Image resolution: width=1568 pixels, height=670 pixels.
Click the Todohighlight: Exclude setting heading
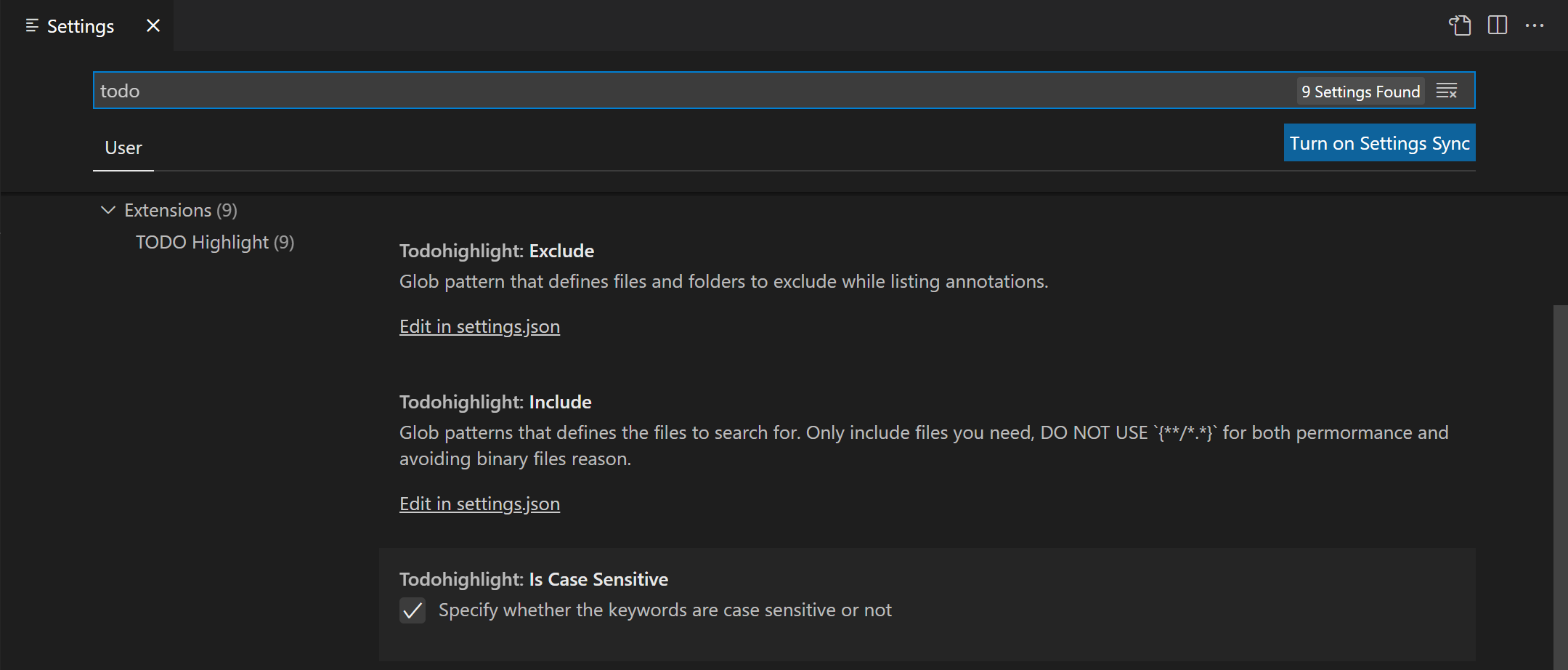pyautogui.click(x=497, y=250)
